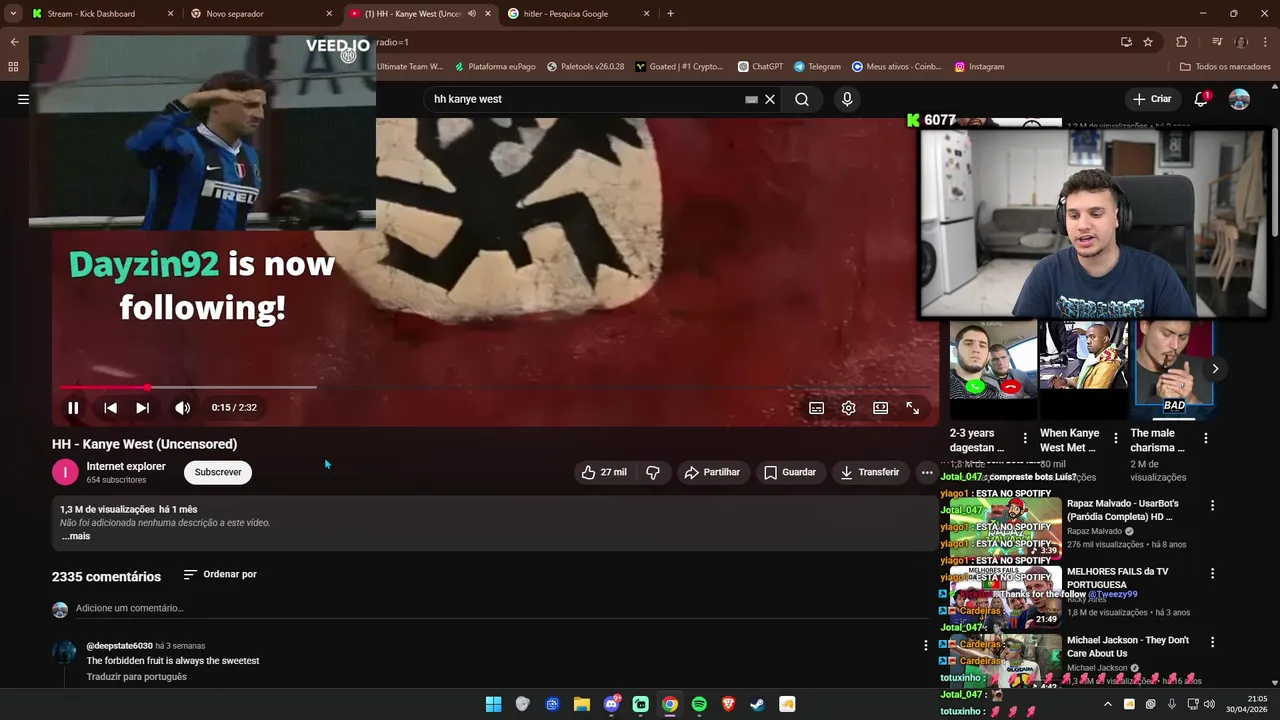Open Discord from the taskbar
The height and width of the screenshot is (720, 1280).
[611, 704]
